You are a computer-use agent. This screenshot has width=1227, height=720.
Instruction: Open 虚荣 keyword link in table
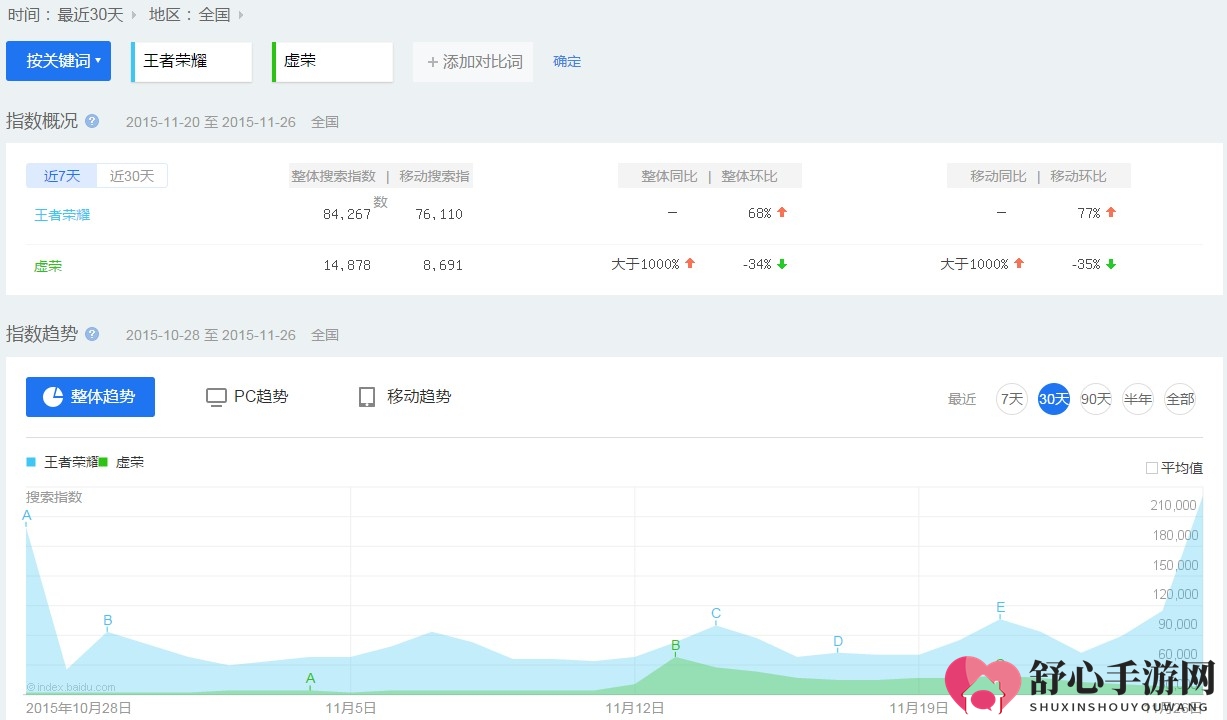click(x=48, y=267)
